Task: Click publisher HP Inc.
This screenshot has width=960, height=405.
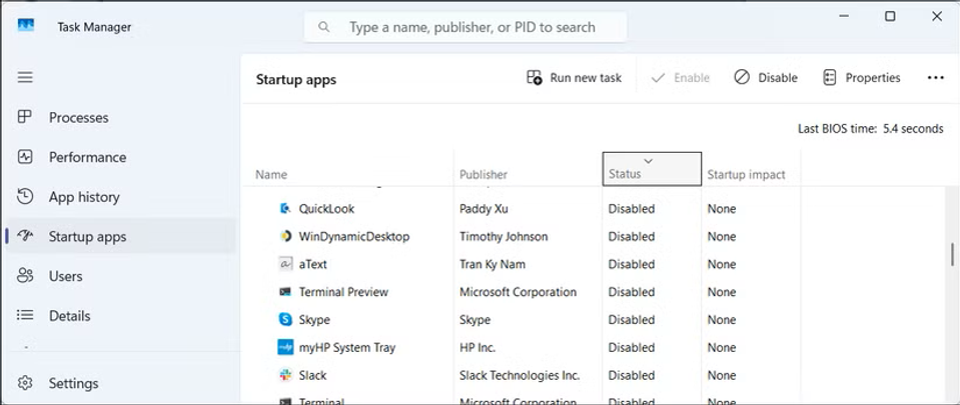Action: coord(478,347)
